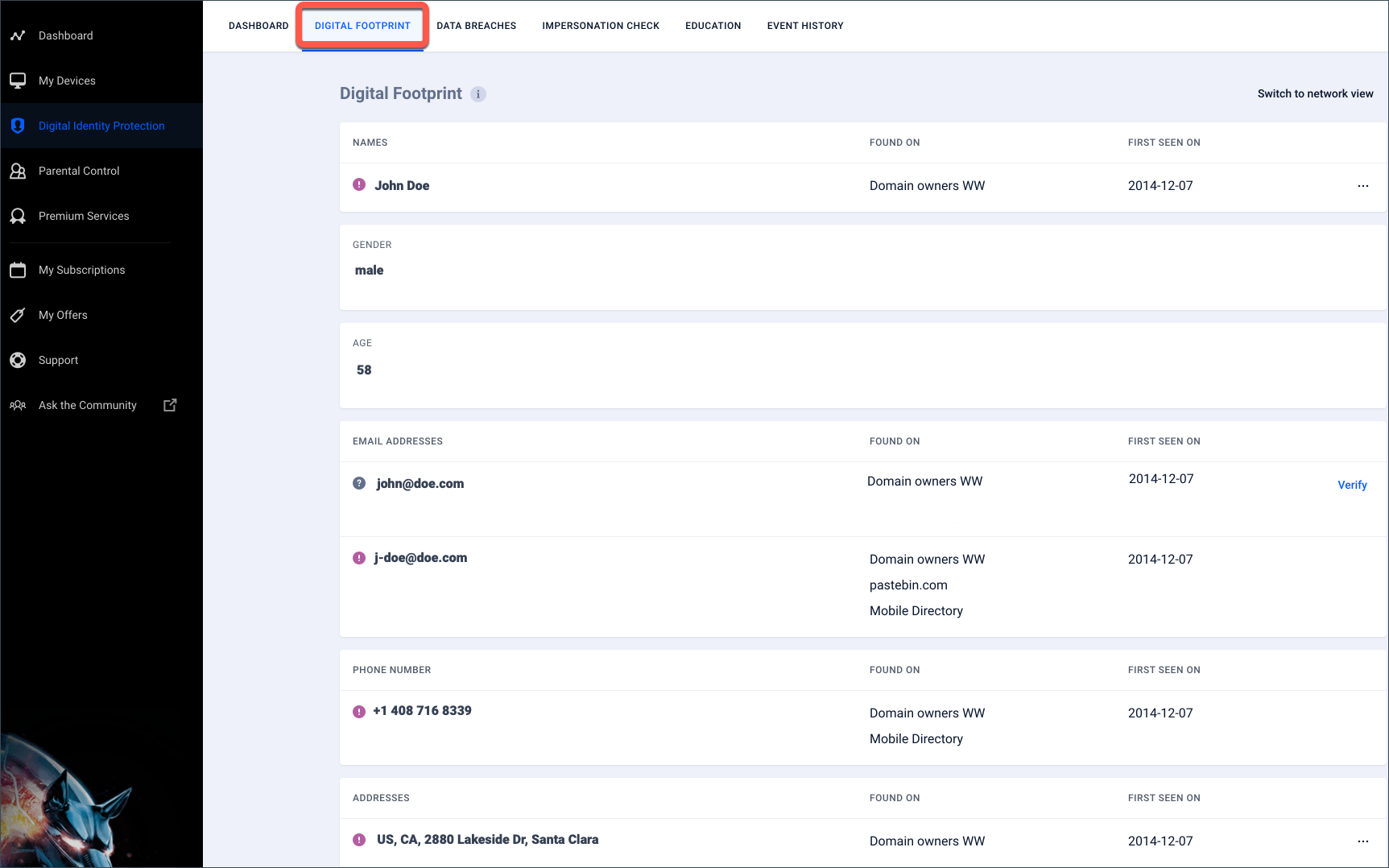Open the Impersonation Check tab
Image resolution: width=1389 pixels, height=868 pixels.
[x=601, y=26]
